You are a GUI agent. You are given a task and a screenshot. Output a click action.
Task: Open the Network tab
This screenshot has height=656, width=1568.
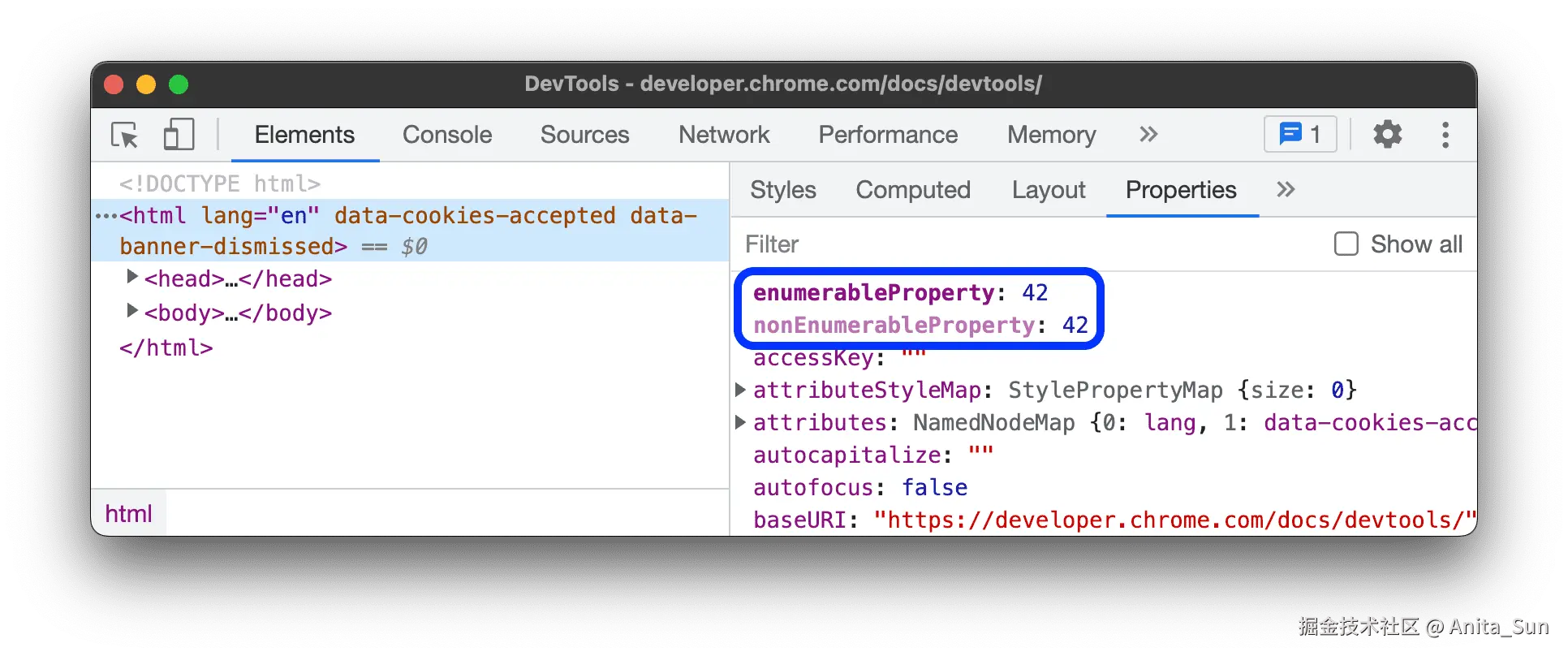[x=724, y=135]
